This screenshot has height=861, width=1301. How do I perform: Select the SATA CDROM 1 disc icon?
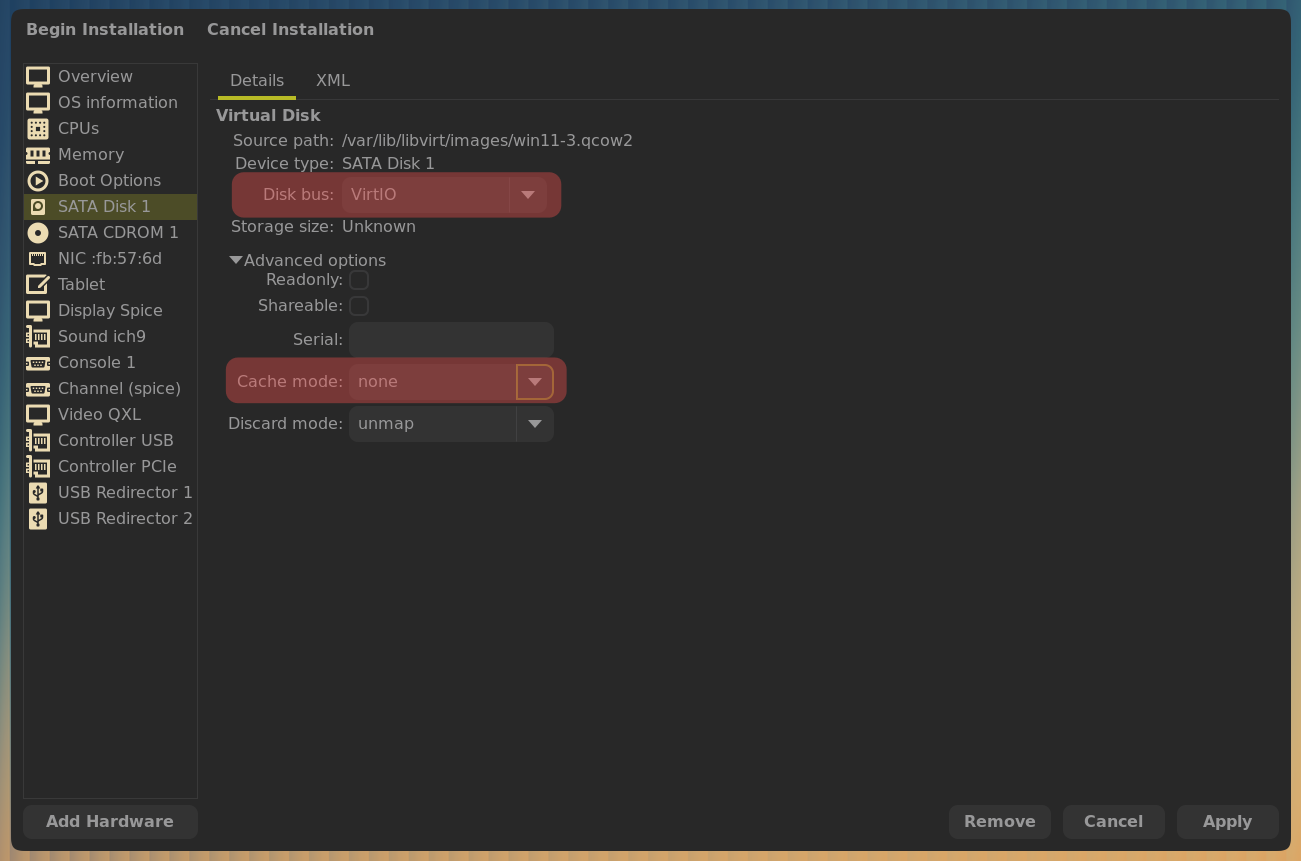point(38,233)
